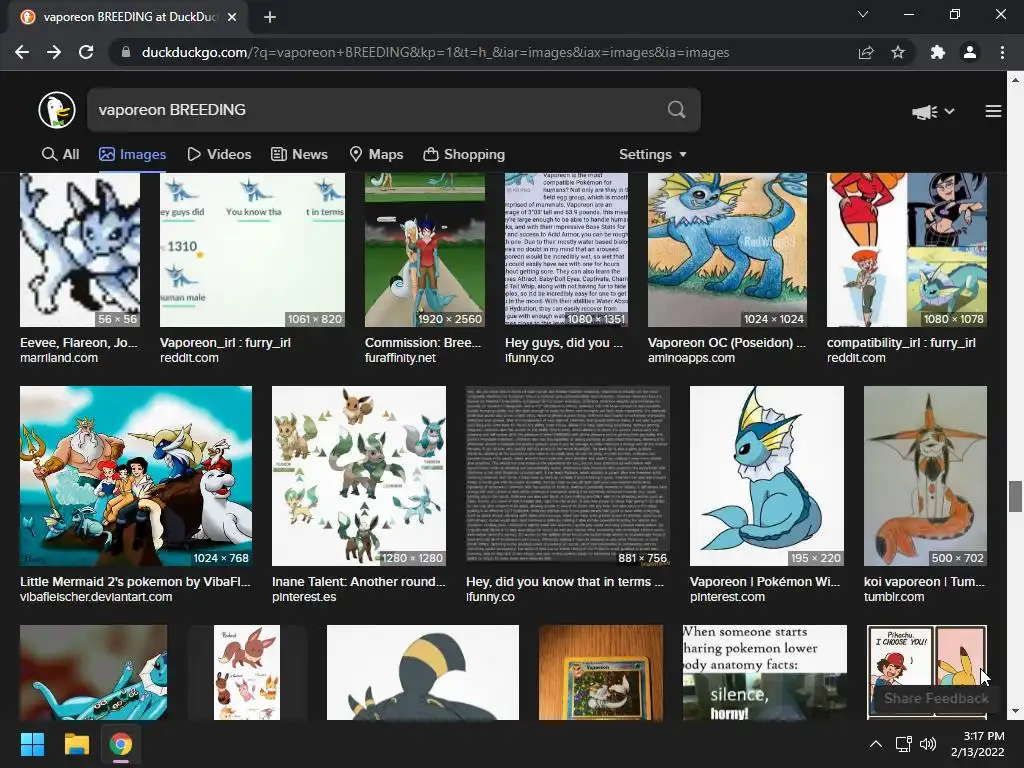
Task: Open clock showing 3:17 PM
Action: [x=977, y=744]
